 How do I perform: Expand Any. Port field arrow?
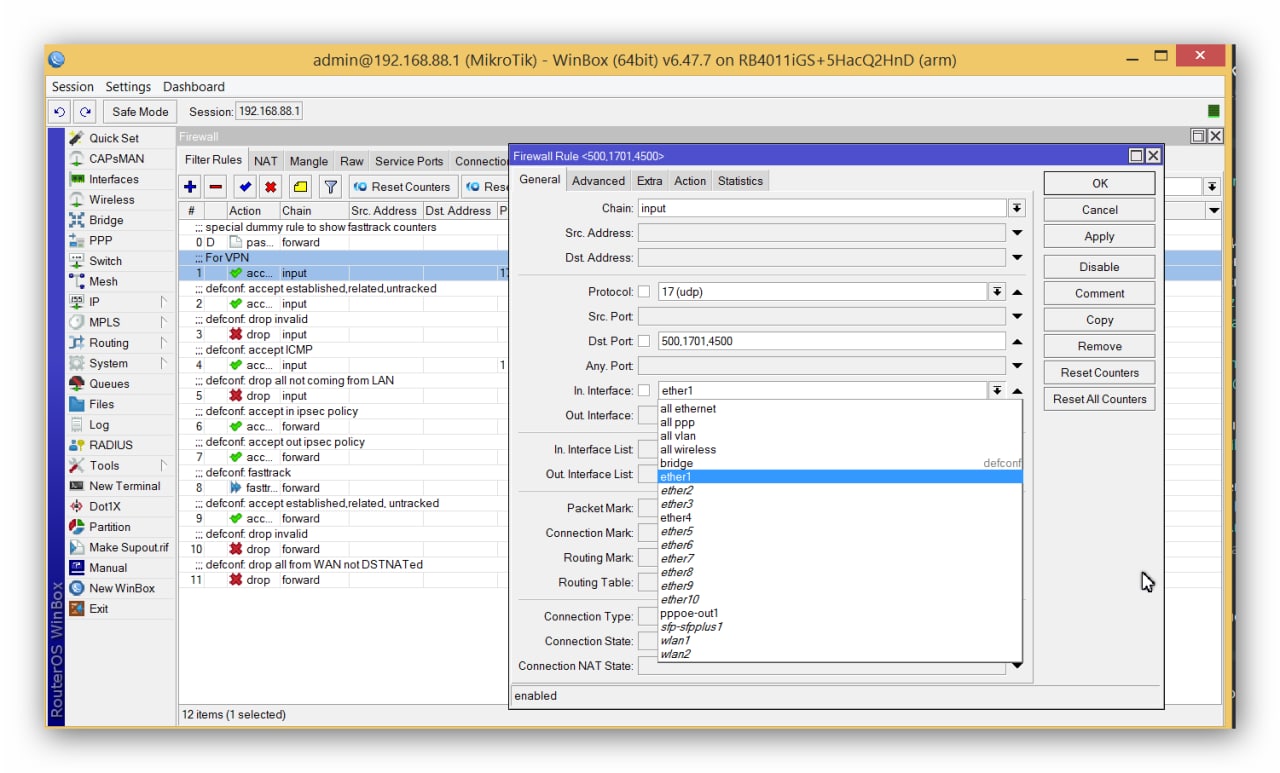(x=1017, y=366)
